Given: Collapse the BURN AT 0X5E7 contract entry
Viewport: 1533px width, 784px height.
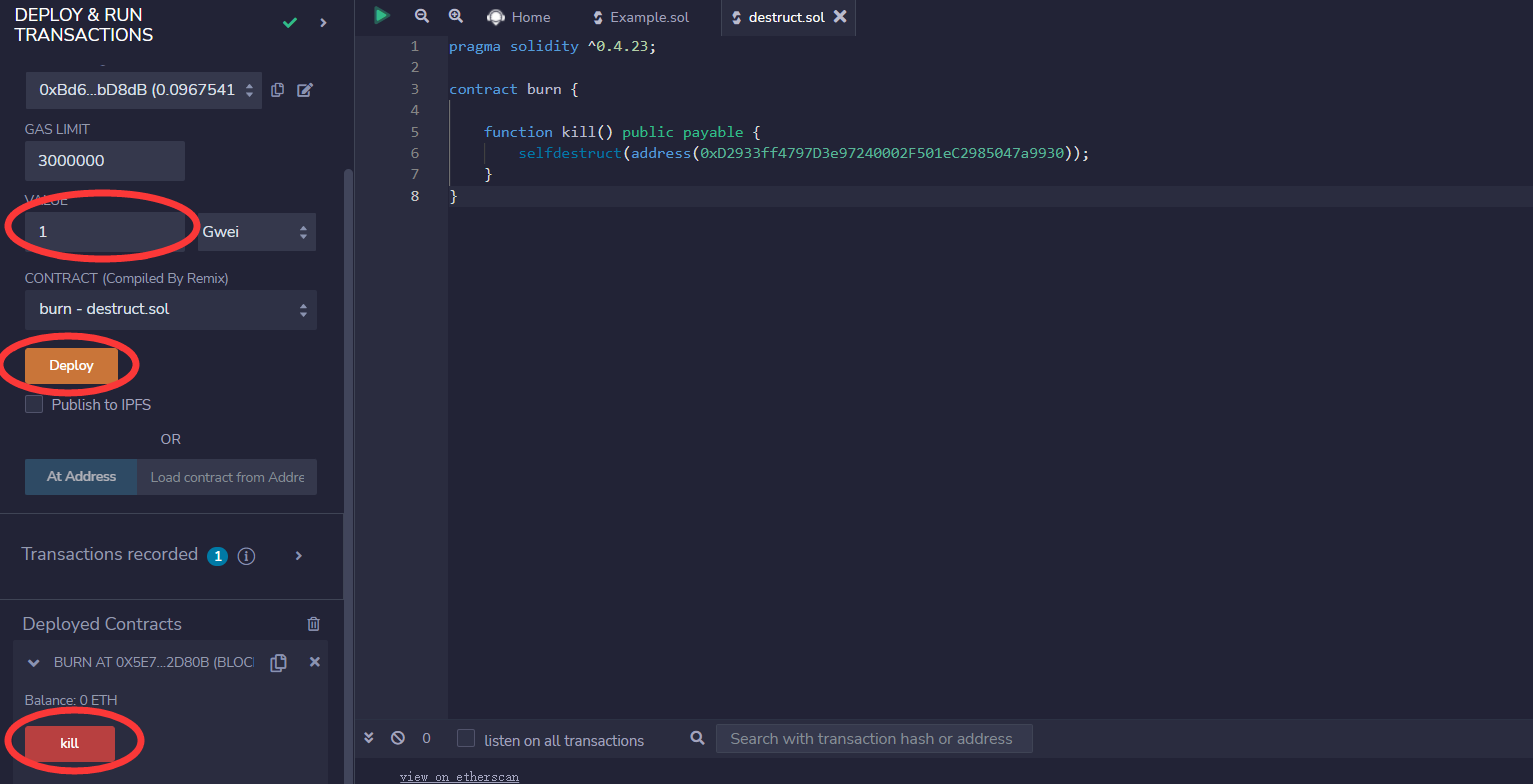Looking at the screenshot, I should [34, 663].
